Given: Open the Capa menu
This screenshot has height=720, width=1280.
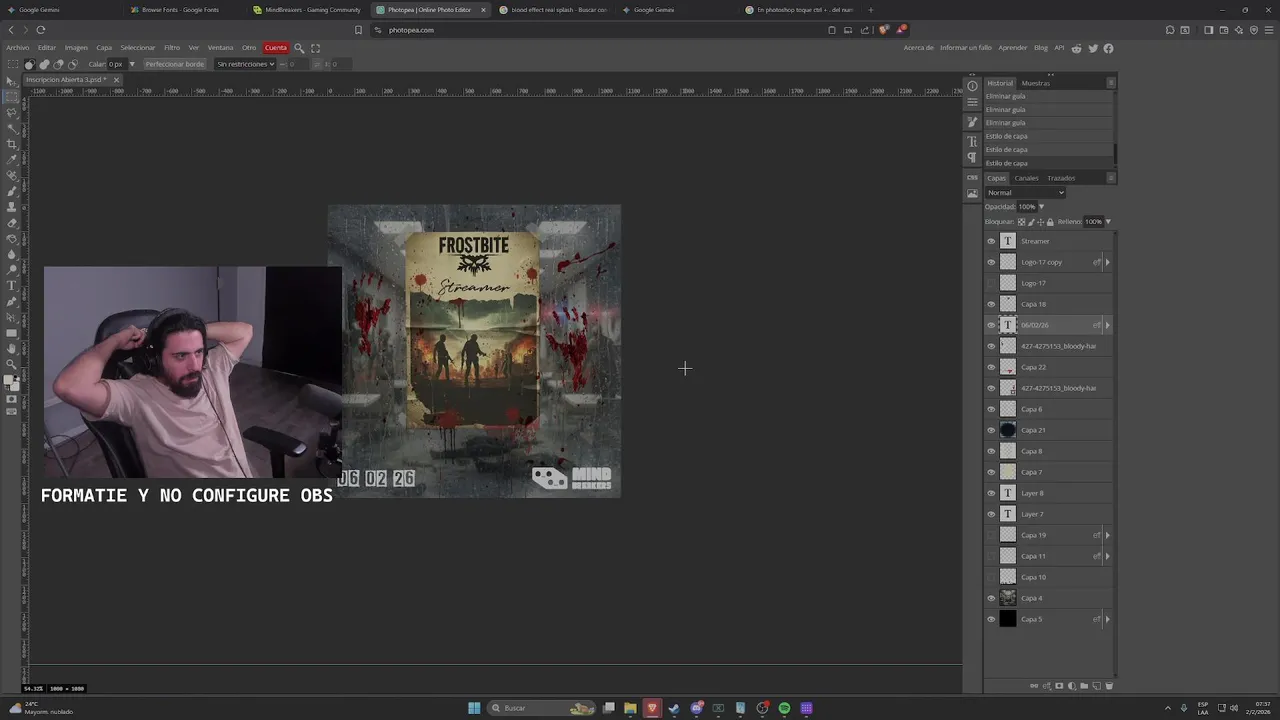Looking at the screenshot, I should tap(104, 48).
